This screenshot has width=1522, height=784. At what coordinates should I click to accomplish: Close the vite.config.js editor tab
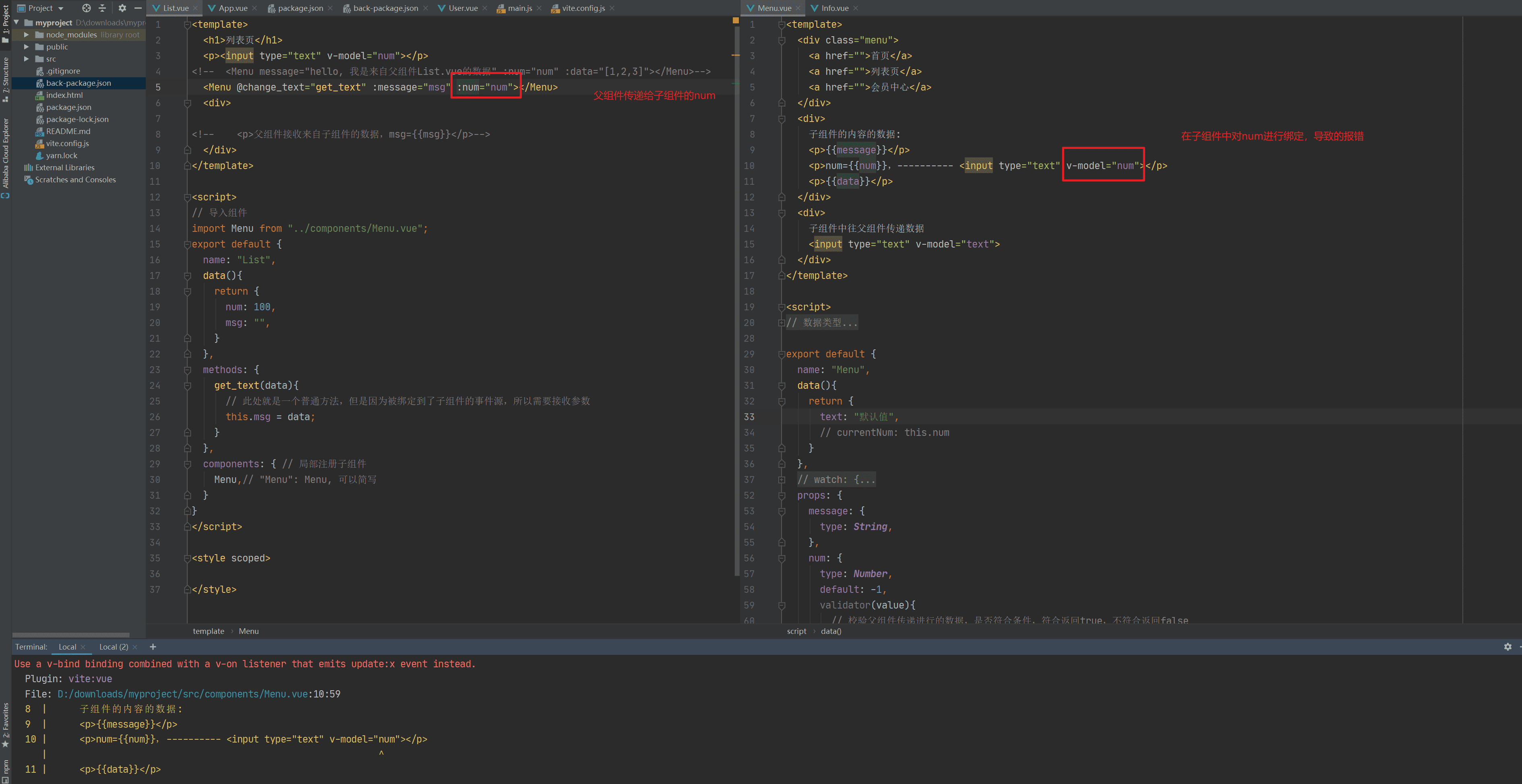click(612, 8)
